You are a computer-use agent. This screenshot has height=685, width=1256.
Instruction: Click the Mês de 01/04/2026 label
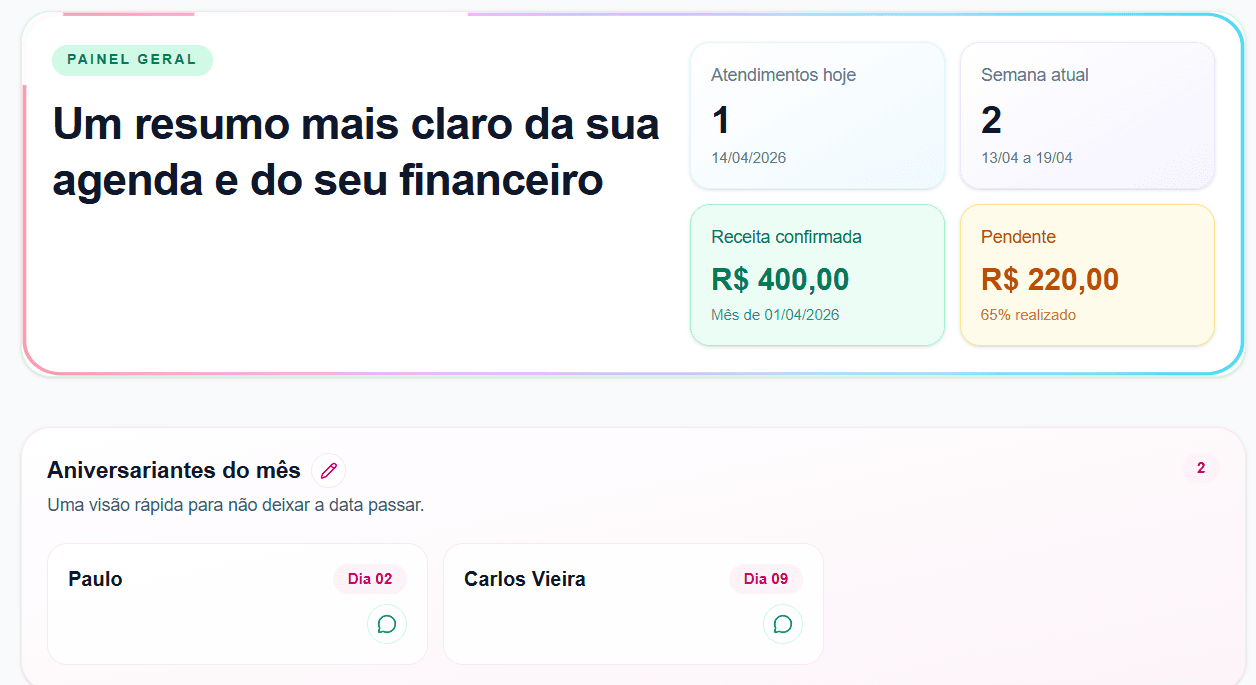775,314
